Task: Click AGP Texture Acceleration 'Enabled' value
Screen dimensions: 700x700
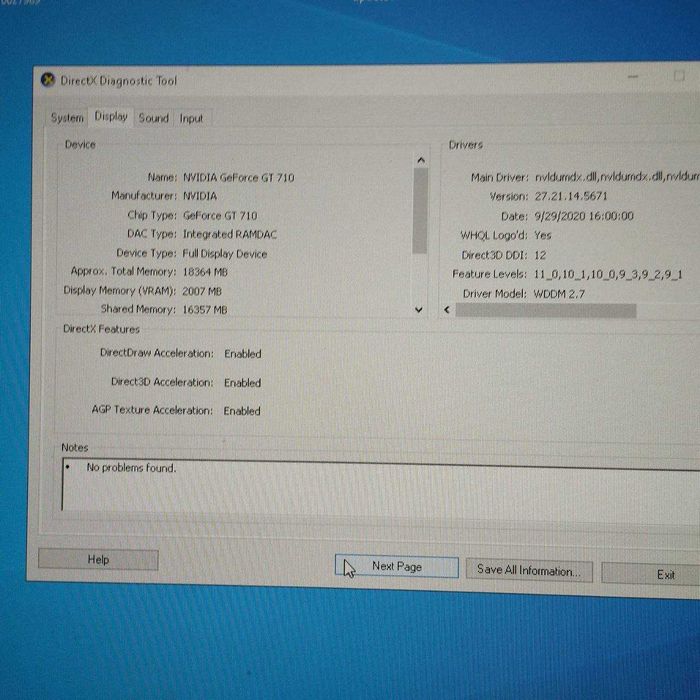Action: pyautogui.click(x=242, y=411)
